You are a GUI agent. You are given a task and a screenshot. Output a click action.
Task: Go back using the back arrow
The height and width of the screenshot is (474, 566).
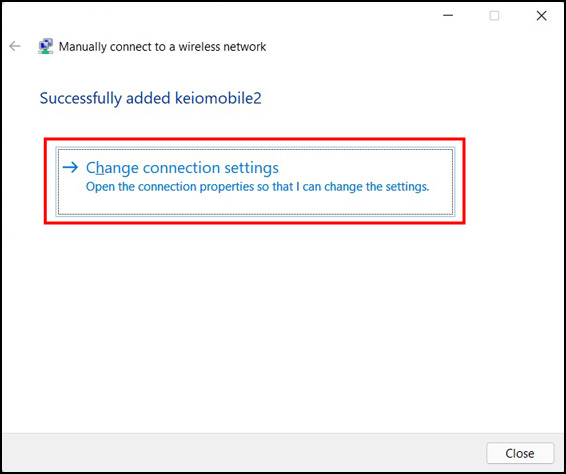15,46
